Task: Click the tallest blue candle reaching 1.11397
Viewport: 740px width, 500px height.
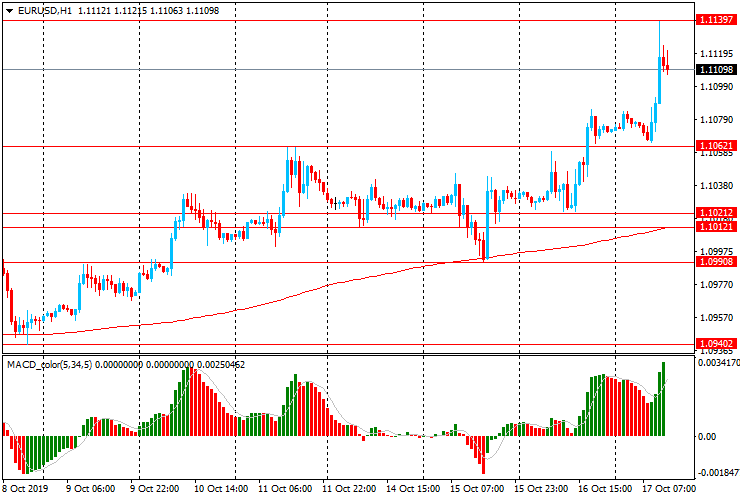Action: point(659,80)
